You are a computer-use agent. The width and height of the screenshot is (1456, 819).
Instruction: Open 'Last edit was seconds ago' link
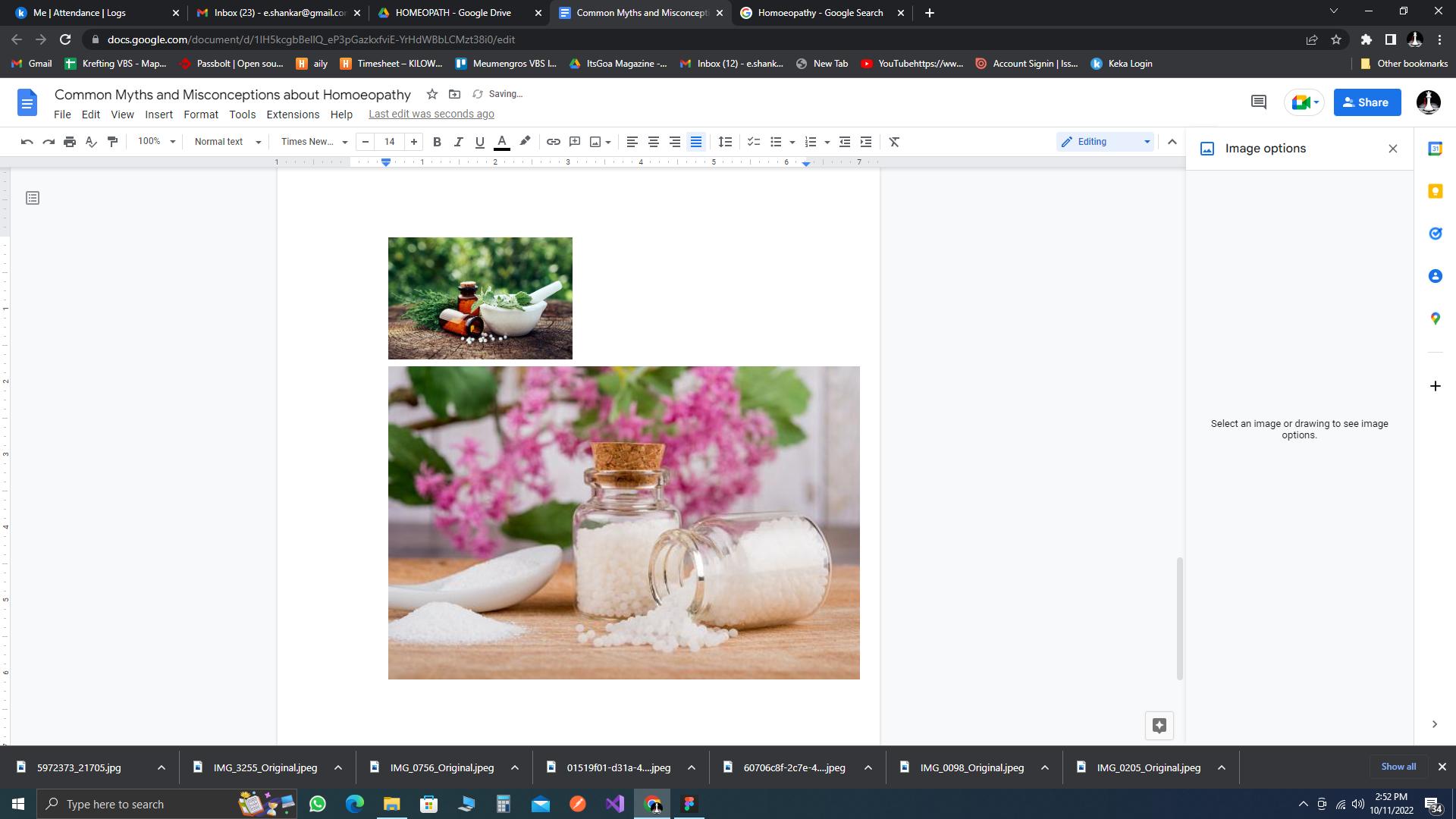pos(431,114)
